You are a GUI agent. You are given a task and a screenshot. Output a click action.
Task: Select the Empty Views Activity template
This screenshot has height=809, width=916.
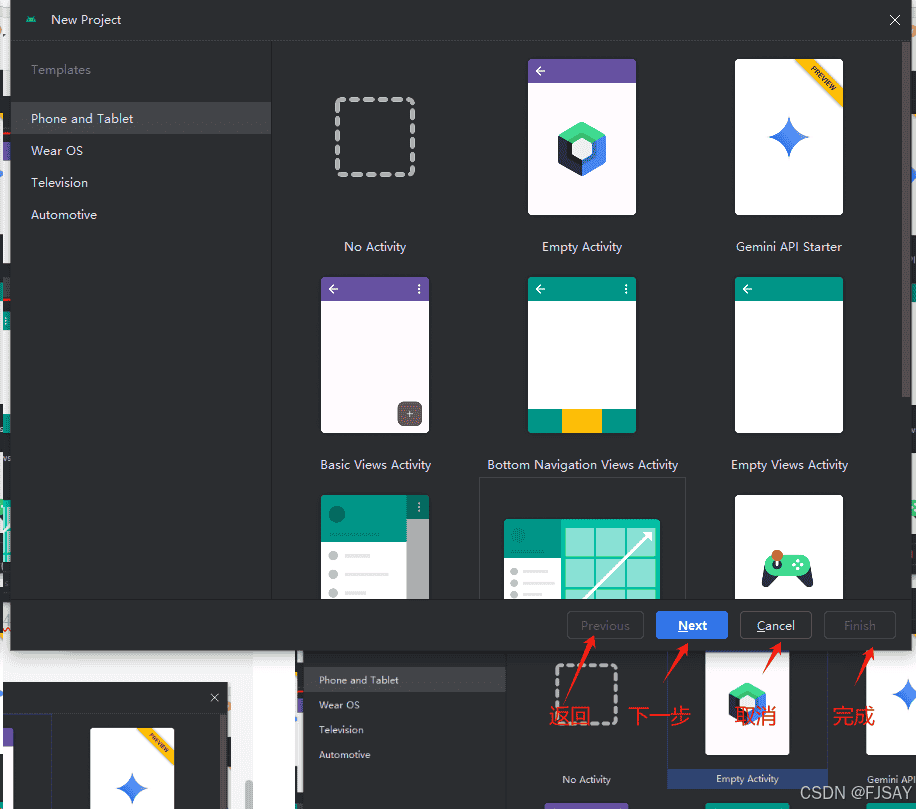[x=788, y=355]
